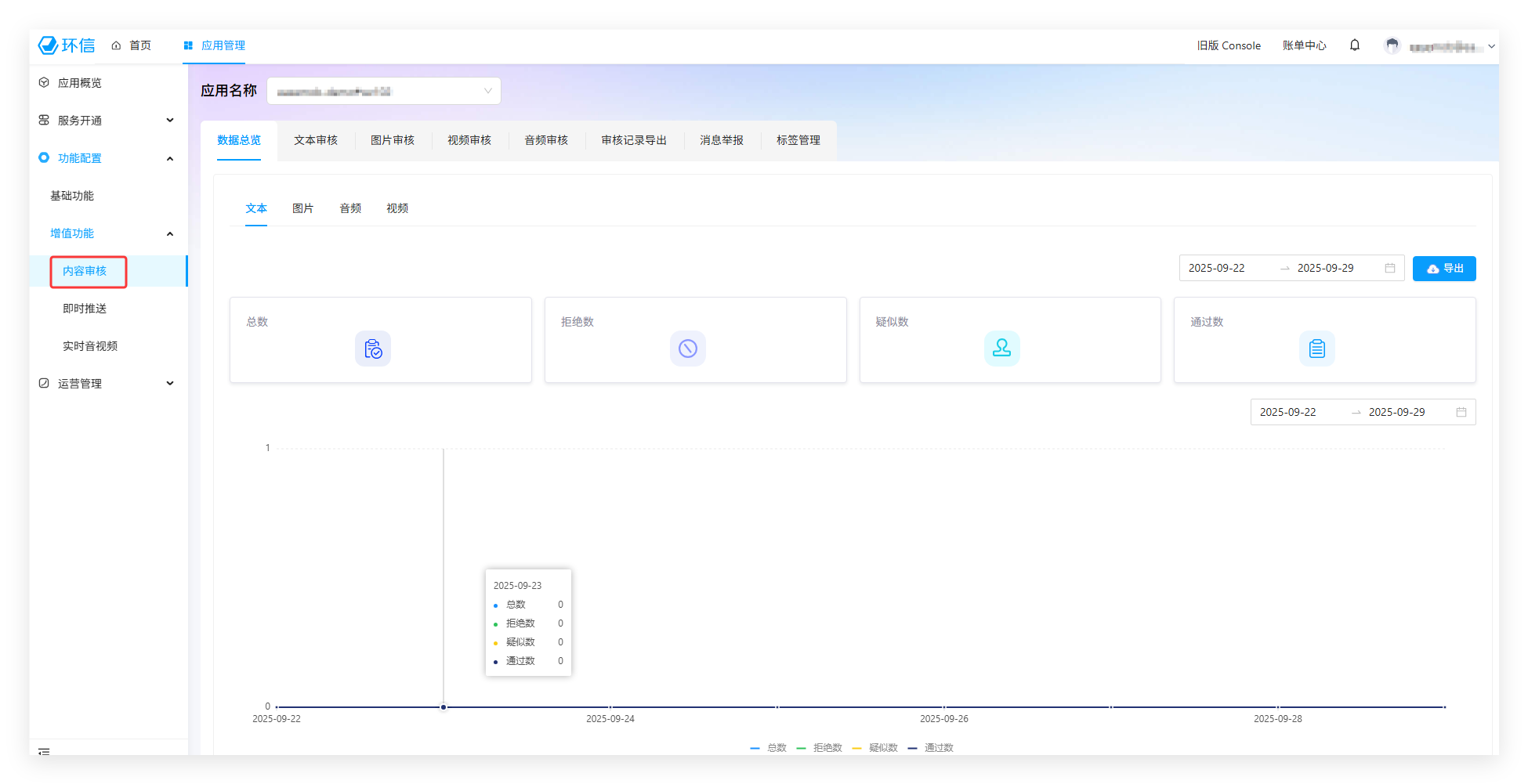Click the suspected count stamp icon
The height and width of the screenshot is (784, 1528).
coord(1001,349)
